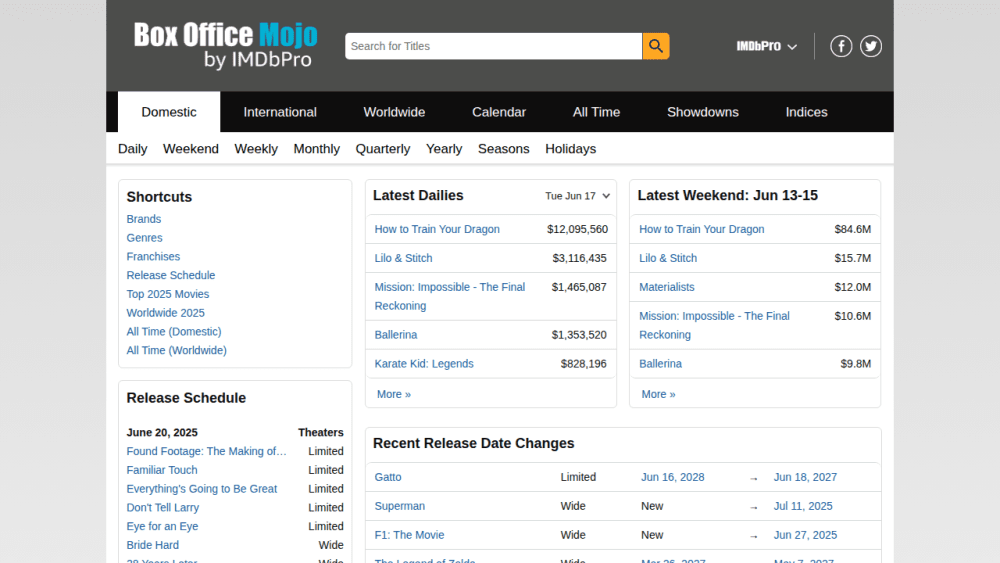
Task: Open the All Time (Worldwide) link
Action: click(x=176, y=350)
